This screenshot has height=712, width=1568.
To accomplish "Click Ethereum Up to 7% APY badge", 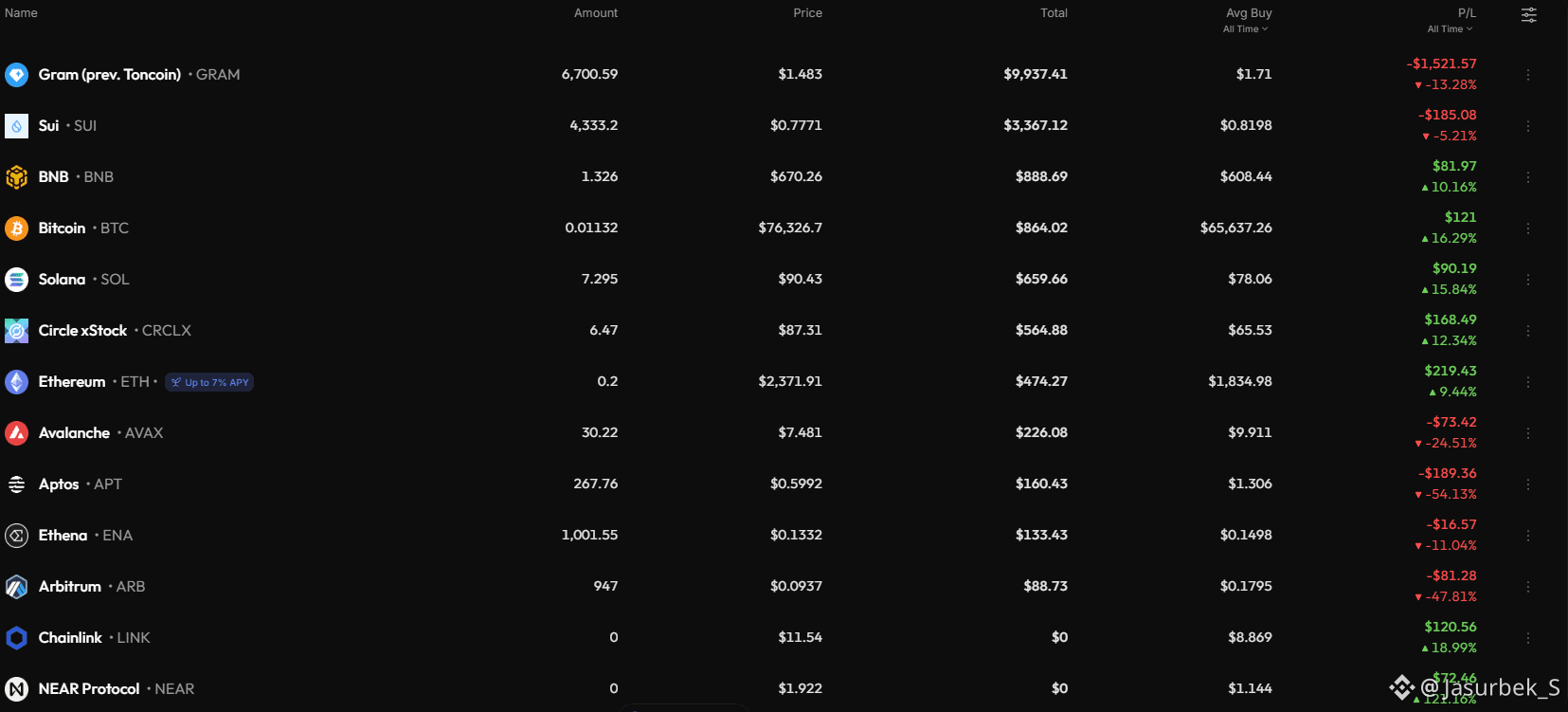I will tap(209, 382).
